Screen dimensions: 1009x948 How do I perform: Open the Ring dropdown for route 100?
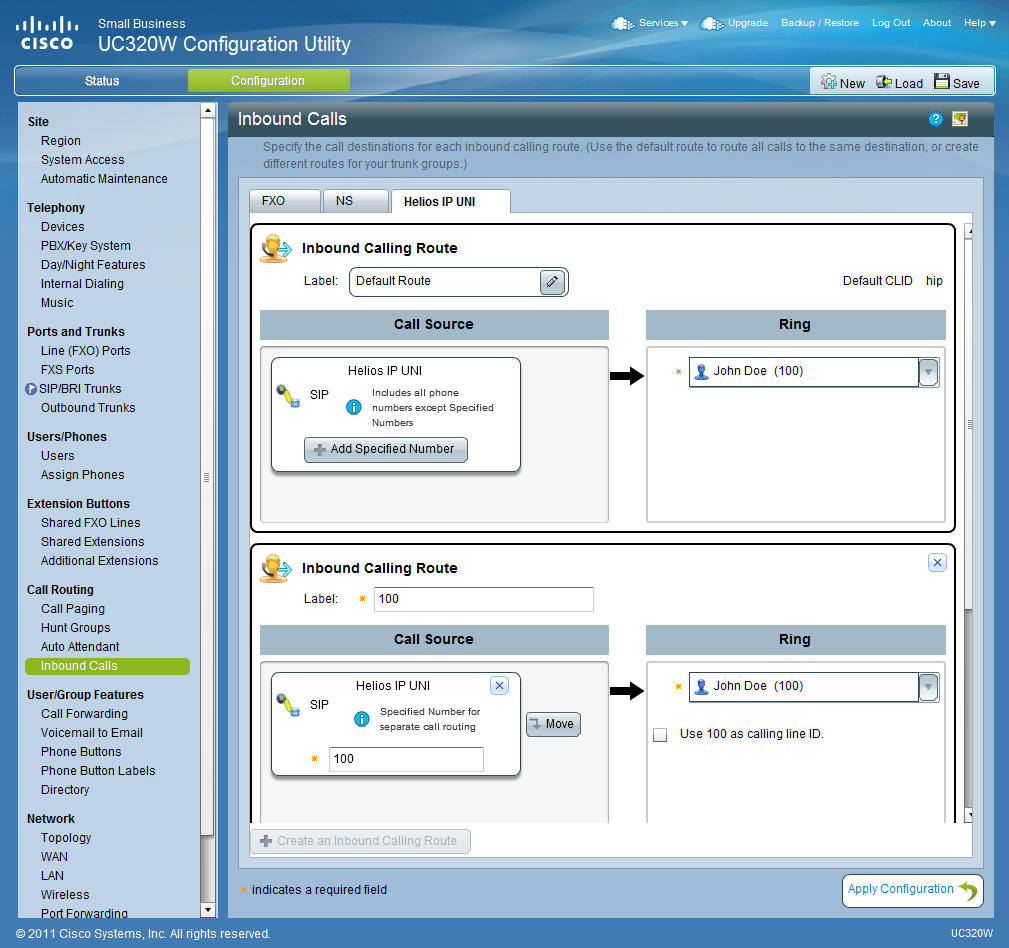[x=928, y=687]
